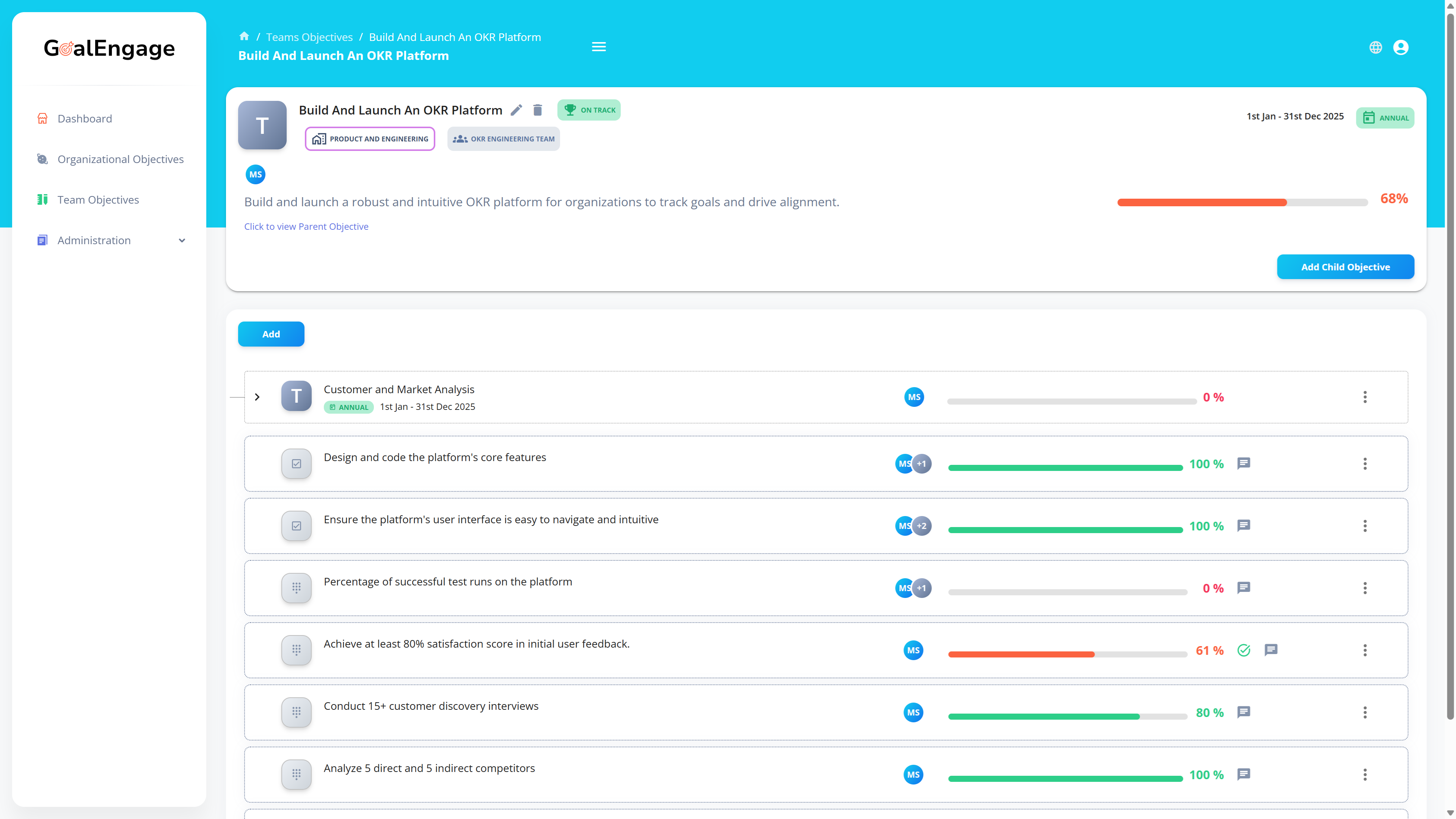Screen dimensions: 1456x819
Task: Go to home via breadcrumb icon
Action: click(244, 36)
